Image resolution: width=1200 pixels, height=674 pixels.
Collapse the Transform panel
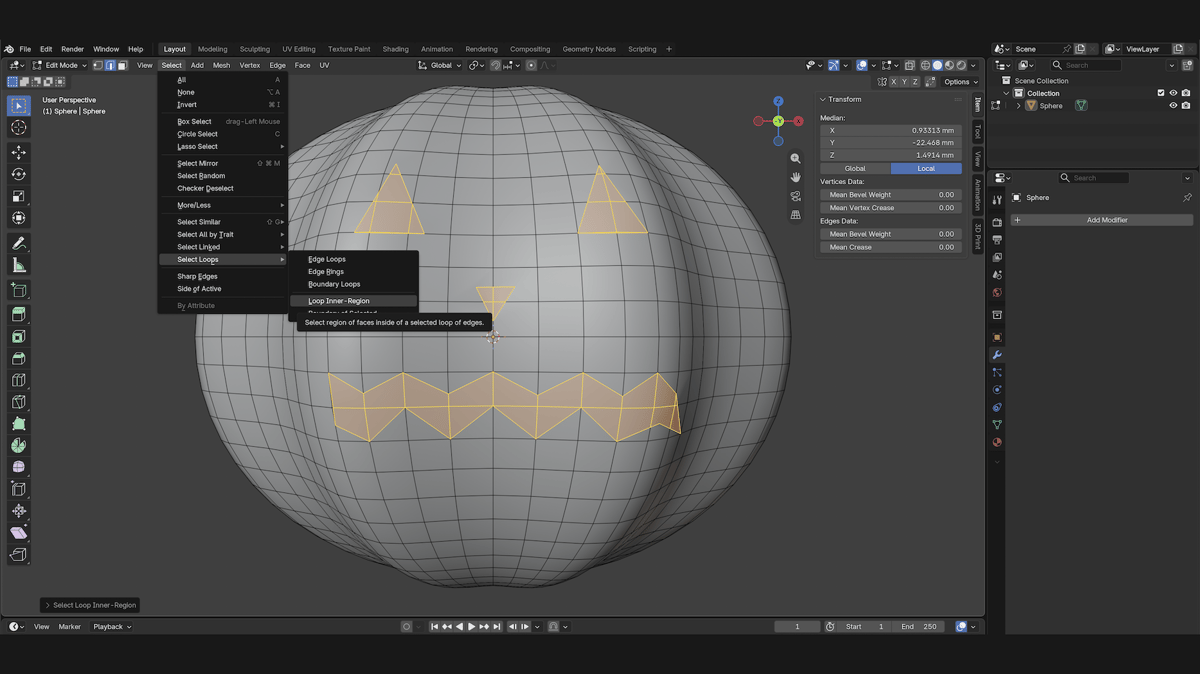pyautogui.click(x=823, y=99)
